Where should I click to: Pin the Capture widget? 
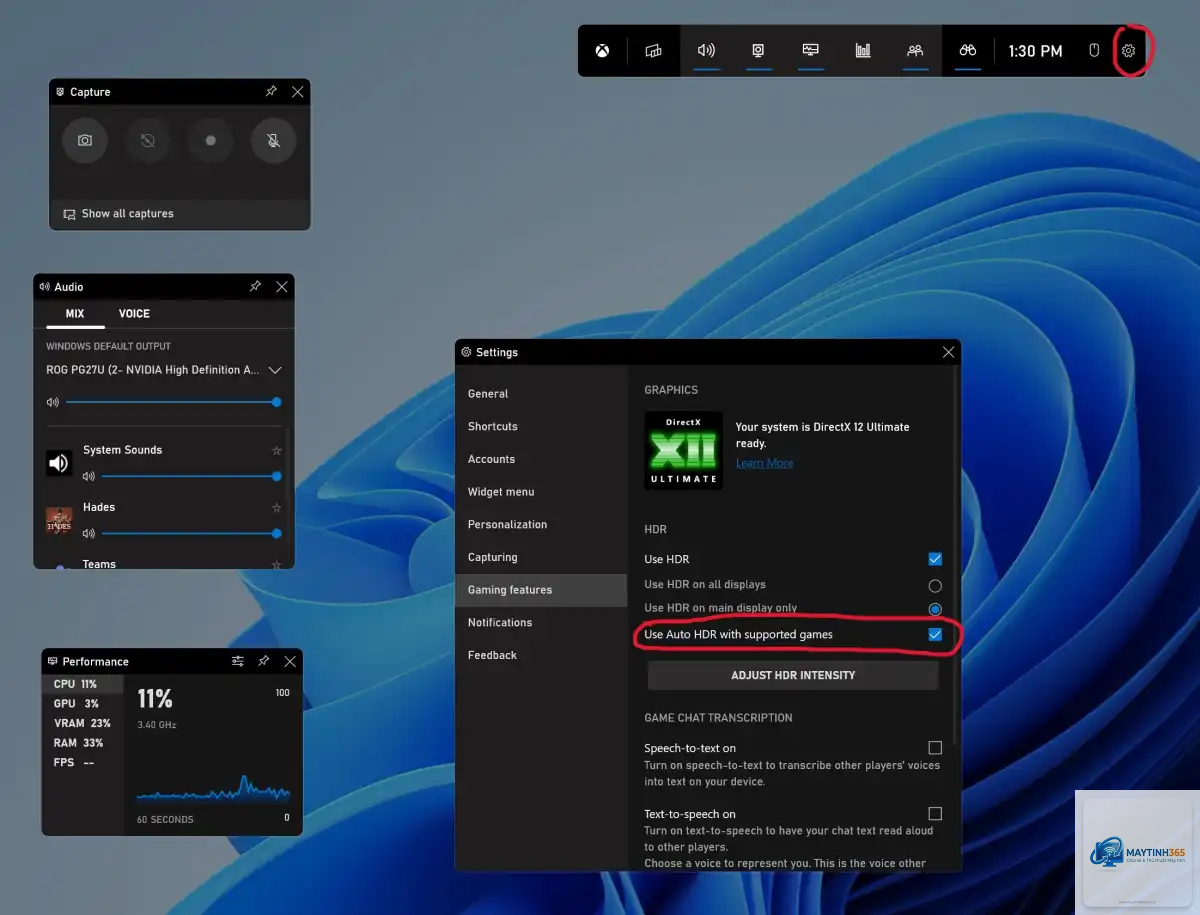click(x=271, y=91)
